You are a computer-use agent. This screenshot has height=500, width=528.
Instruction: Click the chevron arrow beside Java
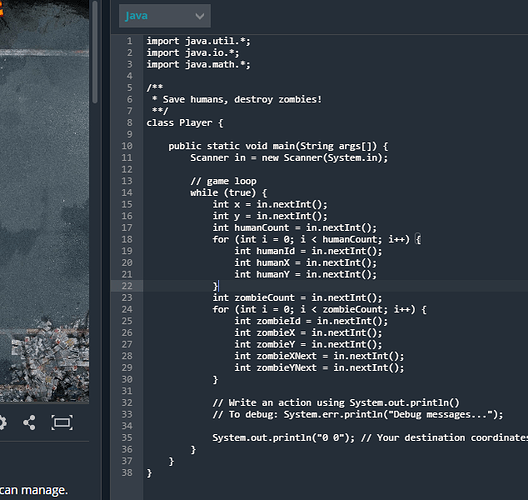pos(200,16)
